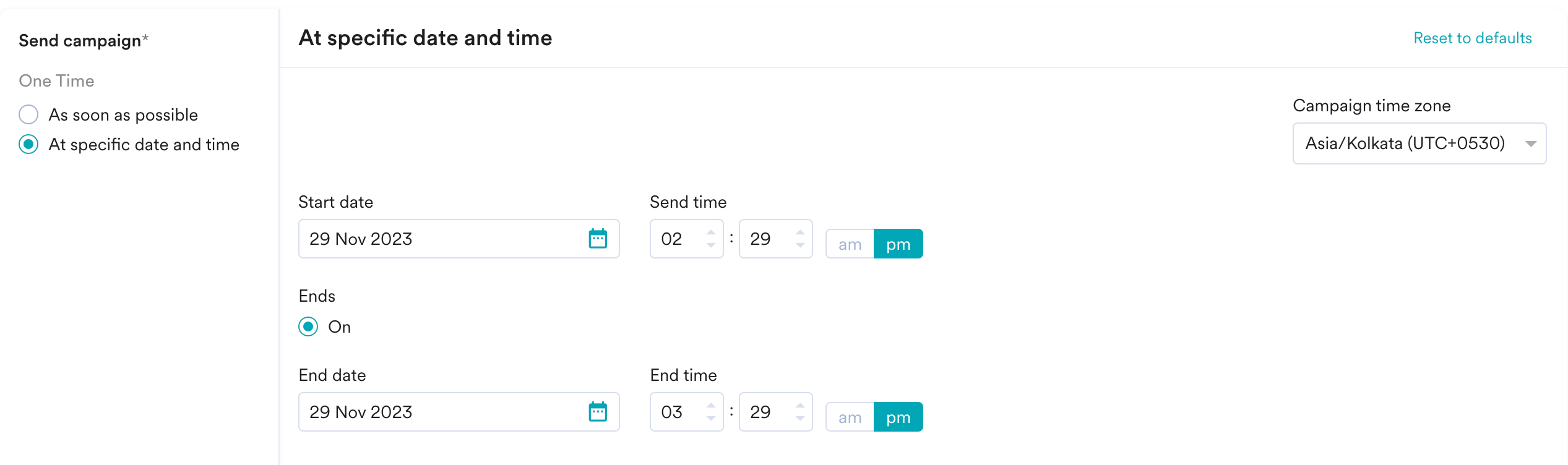Screen dimensions: 1568x465
Task: Select At specific date and time radio
Action: click(28, 144)
